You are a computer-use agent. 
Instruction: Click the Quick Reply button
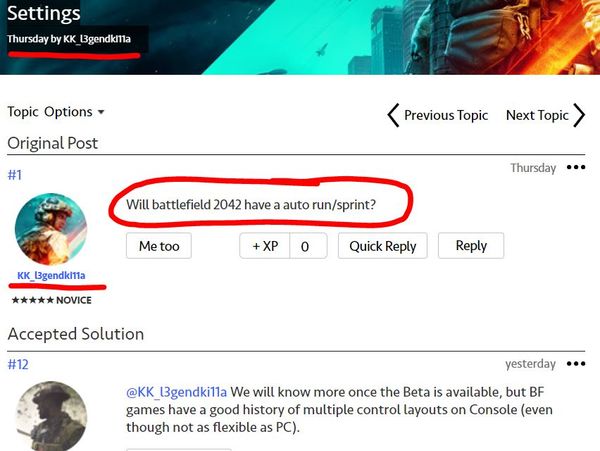pyautogui.click(x=383, y=246)
